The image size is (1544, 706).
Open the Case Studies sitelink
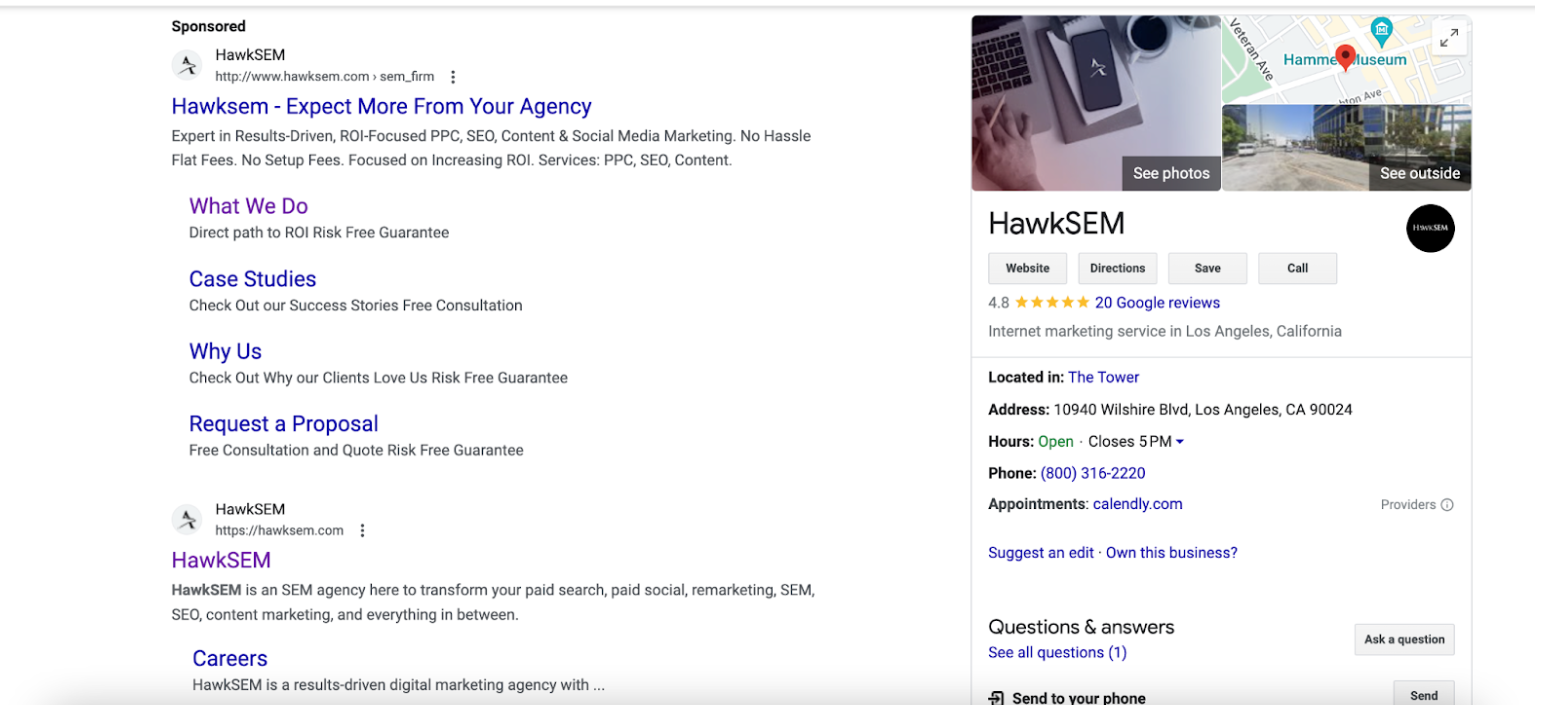click(x=252, y=279)
